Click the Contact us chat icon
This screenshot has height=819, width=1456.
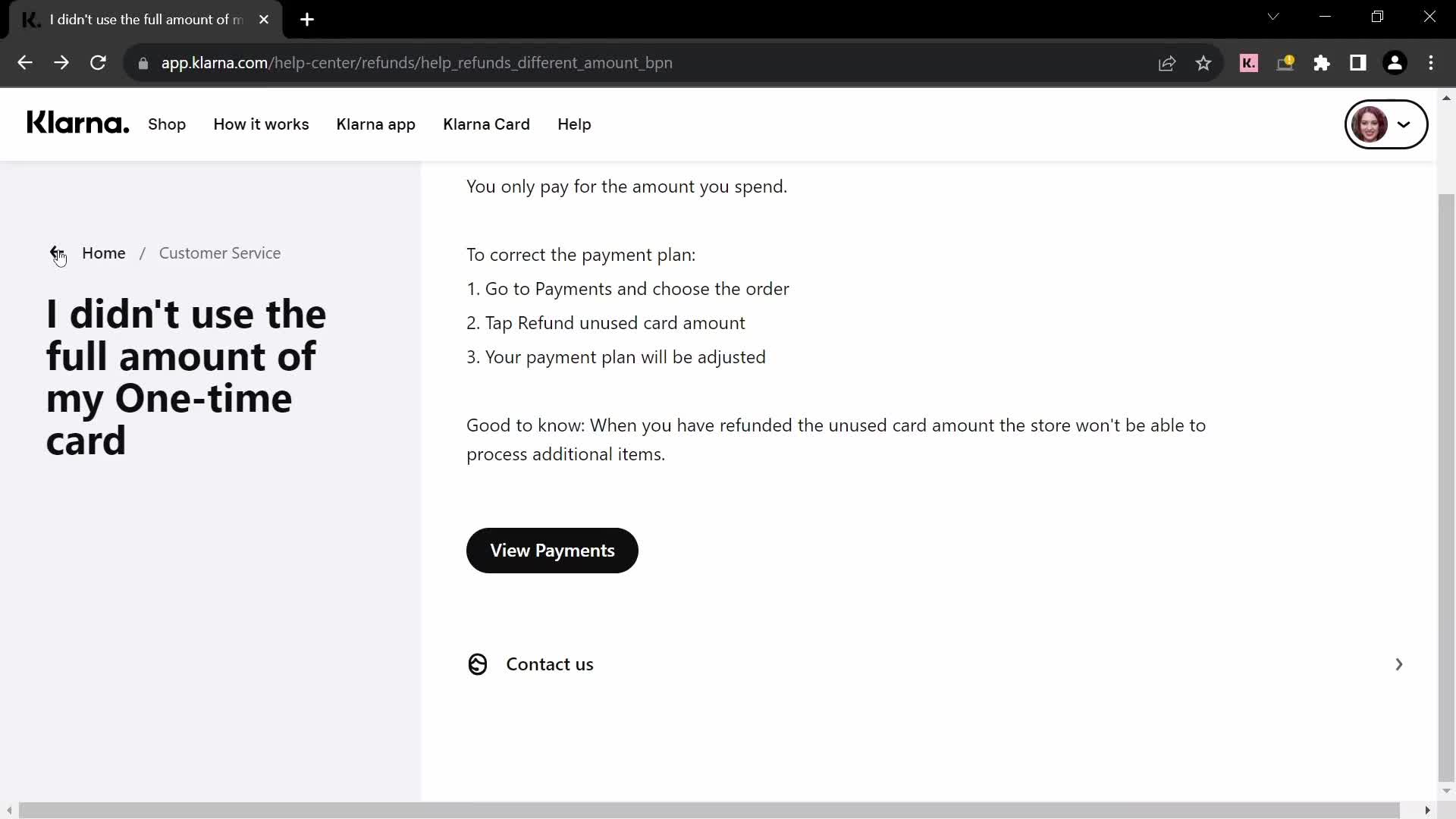click(478, 664)
